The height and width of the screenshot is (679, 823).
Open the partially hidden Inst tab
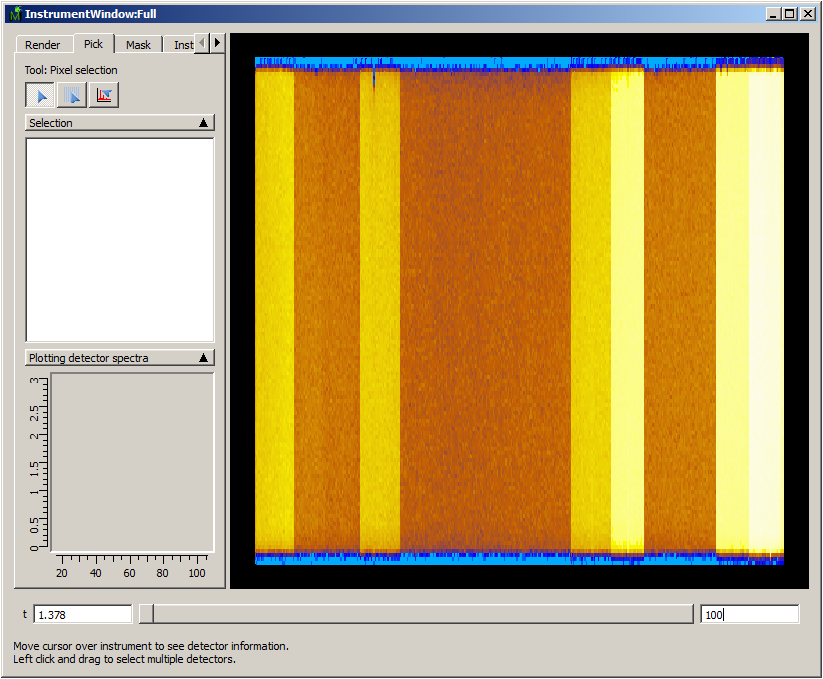[182, 45]
